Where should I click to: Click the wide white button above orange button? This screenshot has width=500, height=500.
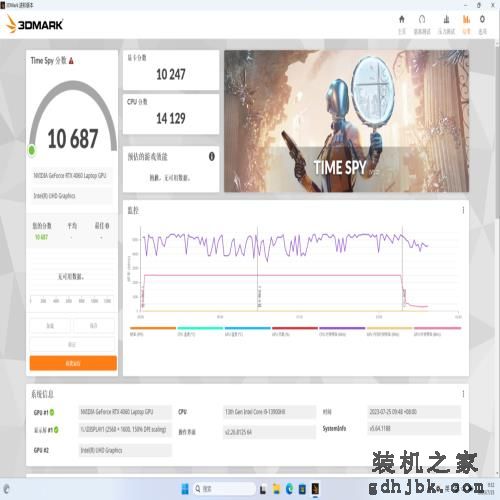[72, 344]
